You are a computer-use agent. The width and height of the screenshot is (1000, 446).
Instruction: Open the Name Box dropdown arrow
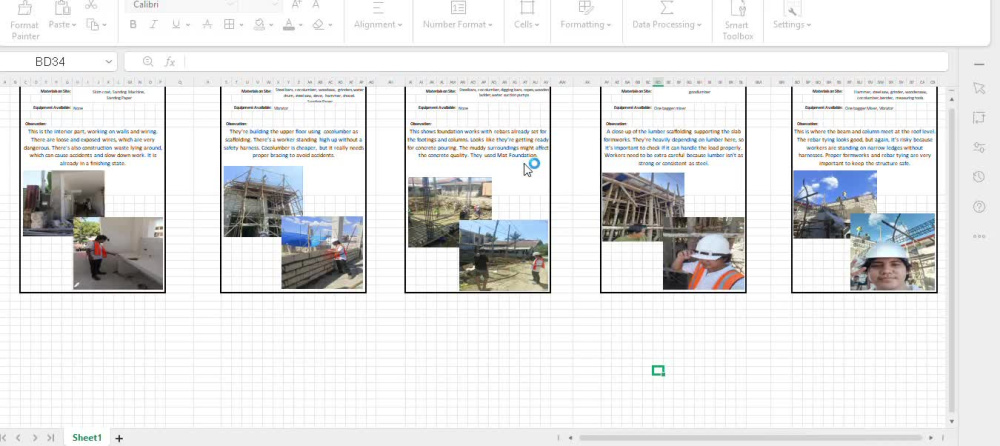tap(108, 62)
